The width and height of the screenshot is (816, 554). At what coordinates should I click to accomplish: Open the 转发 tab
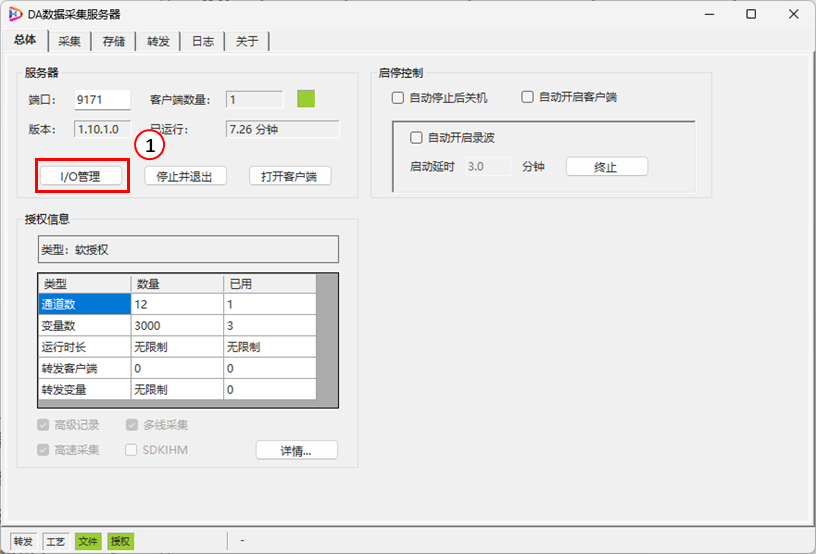(158, 41)
